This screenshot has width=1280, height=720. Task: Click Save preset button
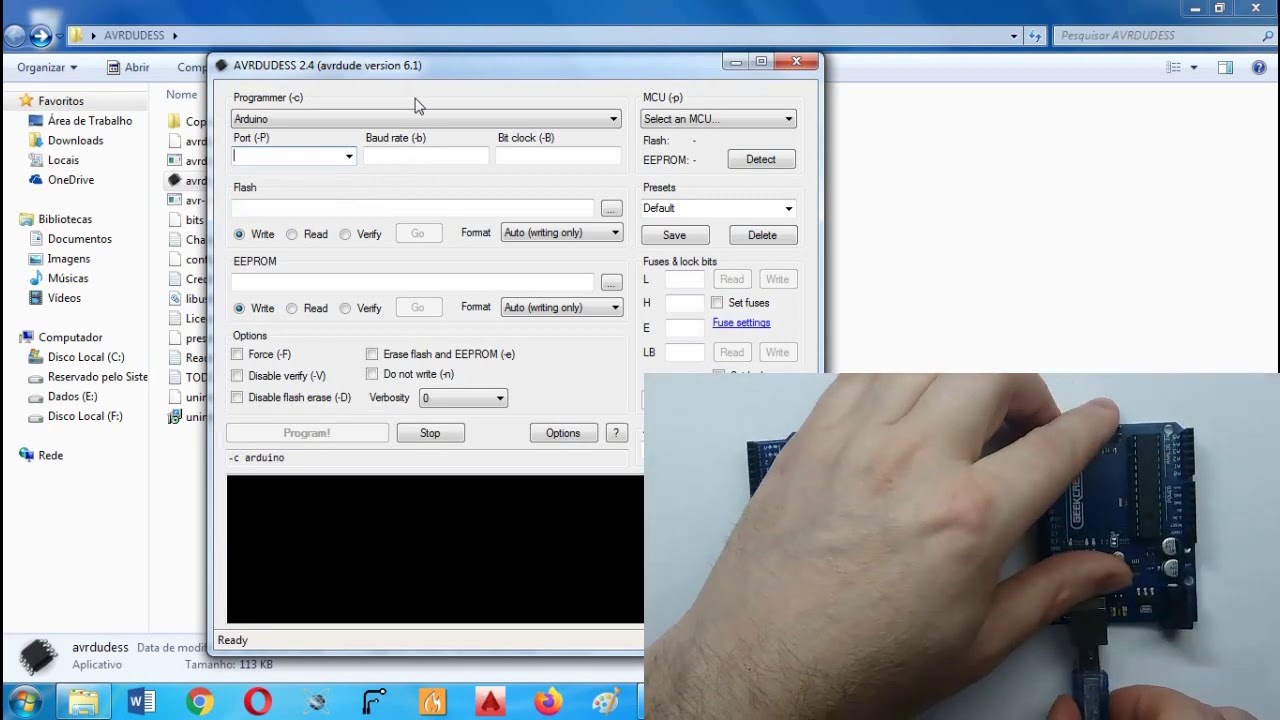pyautogui.click(x=674, y=235)
